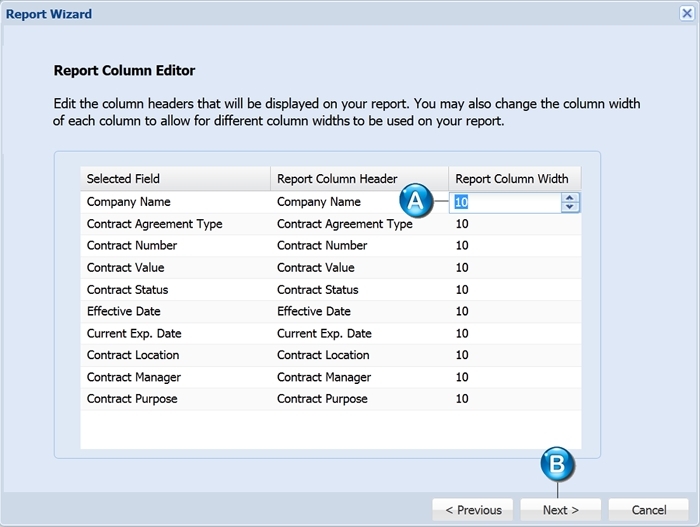The image size is (700, 527).
Task: Edit width value for Contract Purpose row
Action: pos(515,399)
